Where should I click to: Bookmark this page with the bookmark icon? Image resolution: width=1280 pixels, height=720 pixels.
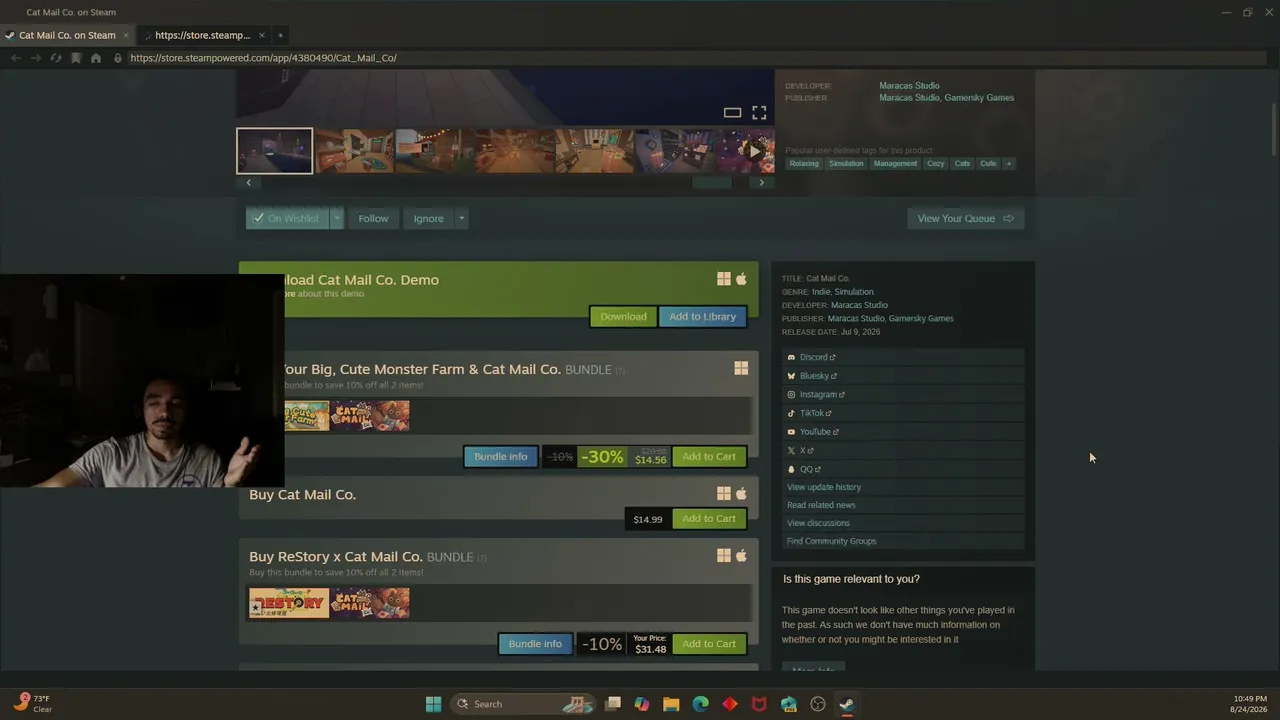coord(76,58)
